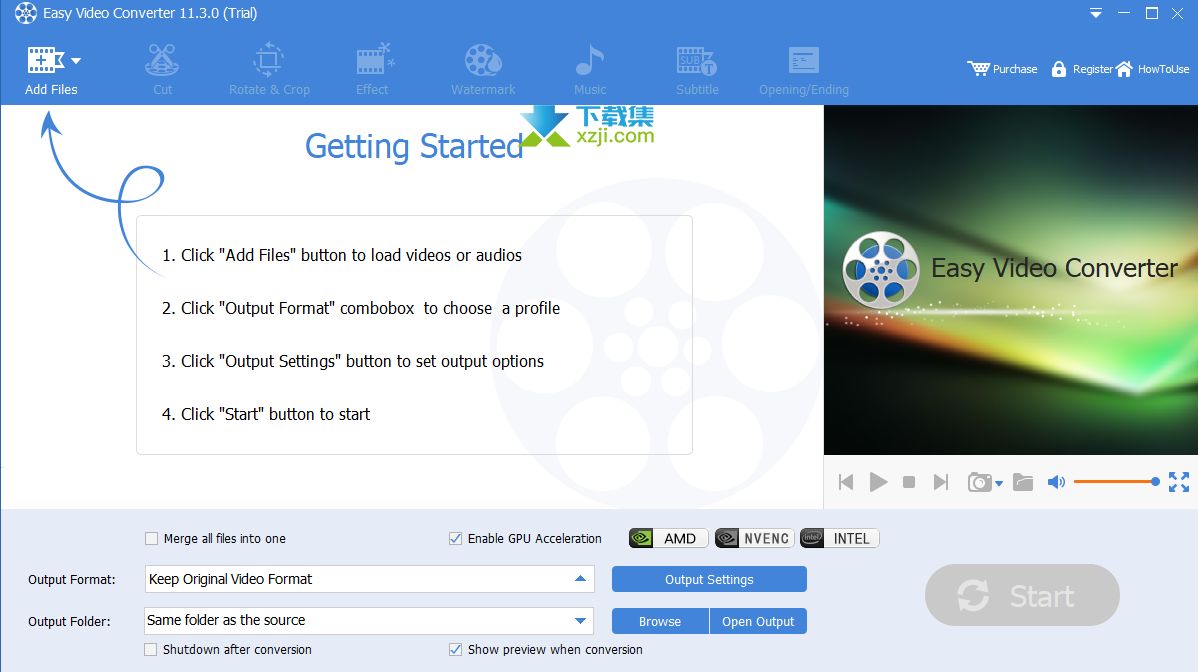Viewport: 1198px width, 672px height.
Task: Click the Add Files icon
Action: pyautogui.click(x=45, y=60)
